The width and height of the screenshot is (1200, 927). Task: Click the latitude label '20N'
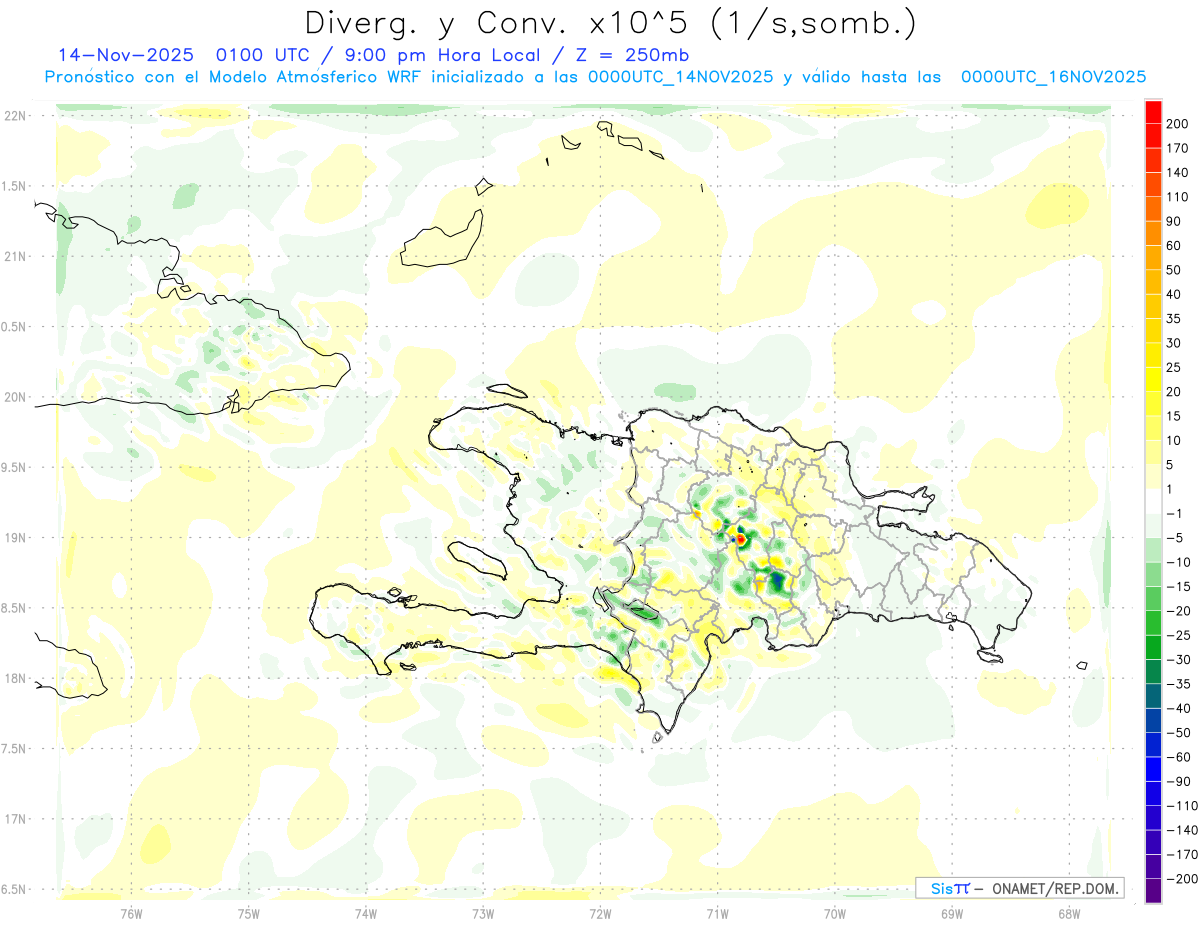coord(14,397)
